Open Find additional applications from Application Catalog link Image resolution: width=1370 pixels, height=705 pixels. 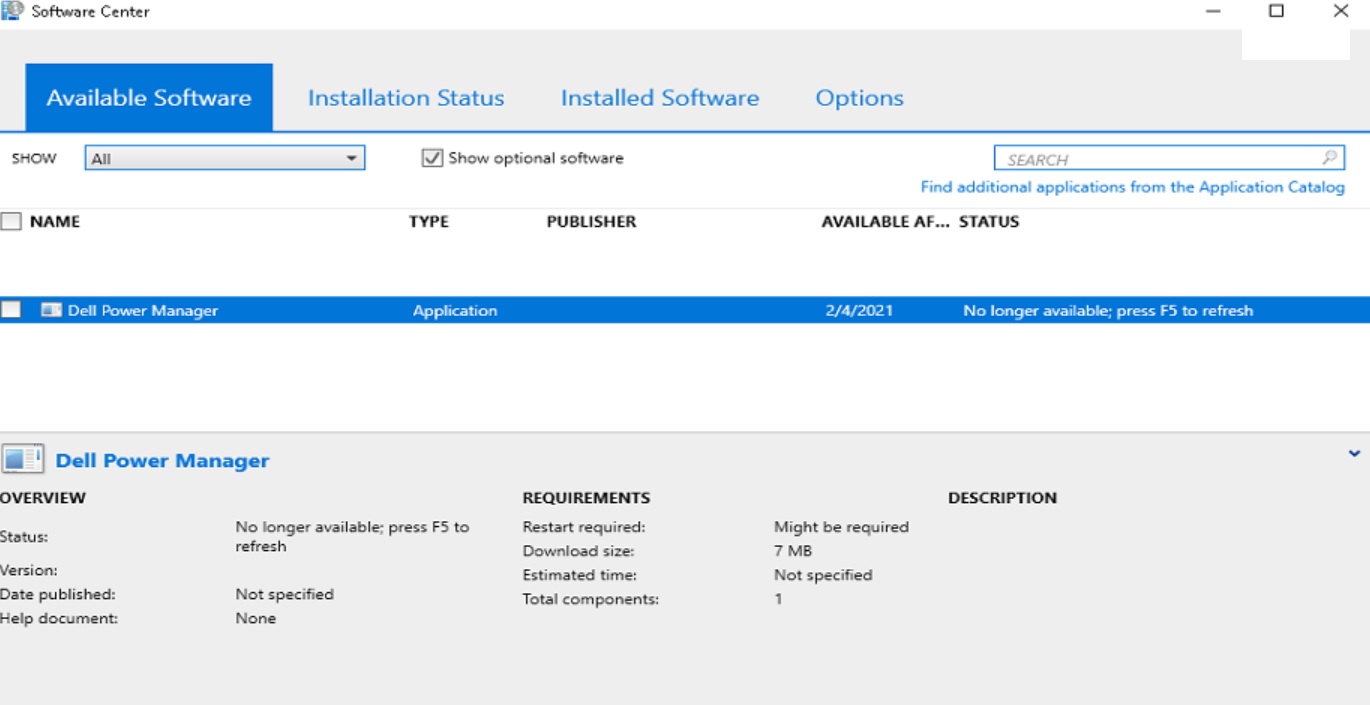(x=1133, y=187)
